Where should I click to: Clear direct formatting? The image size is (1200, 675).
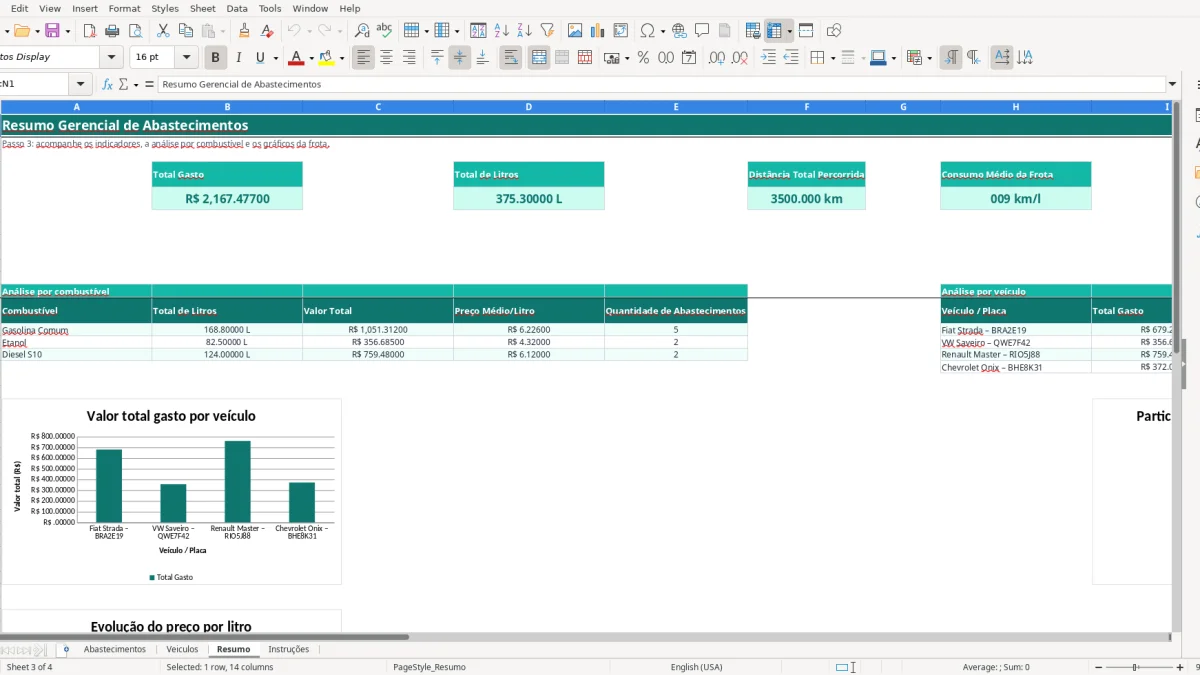click(x=266, y=31)
